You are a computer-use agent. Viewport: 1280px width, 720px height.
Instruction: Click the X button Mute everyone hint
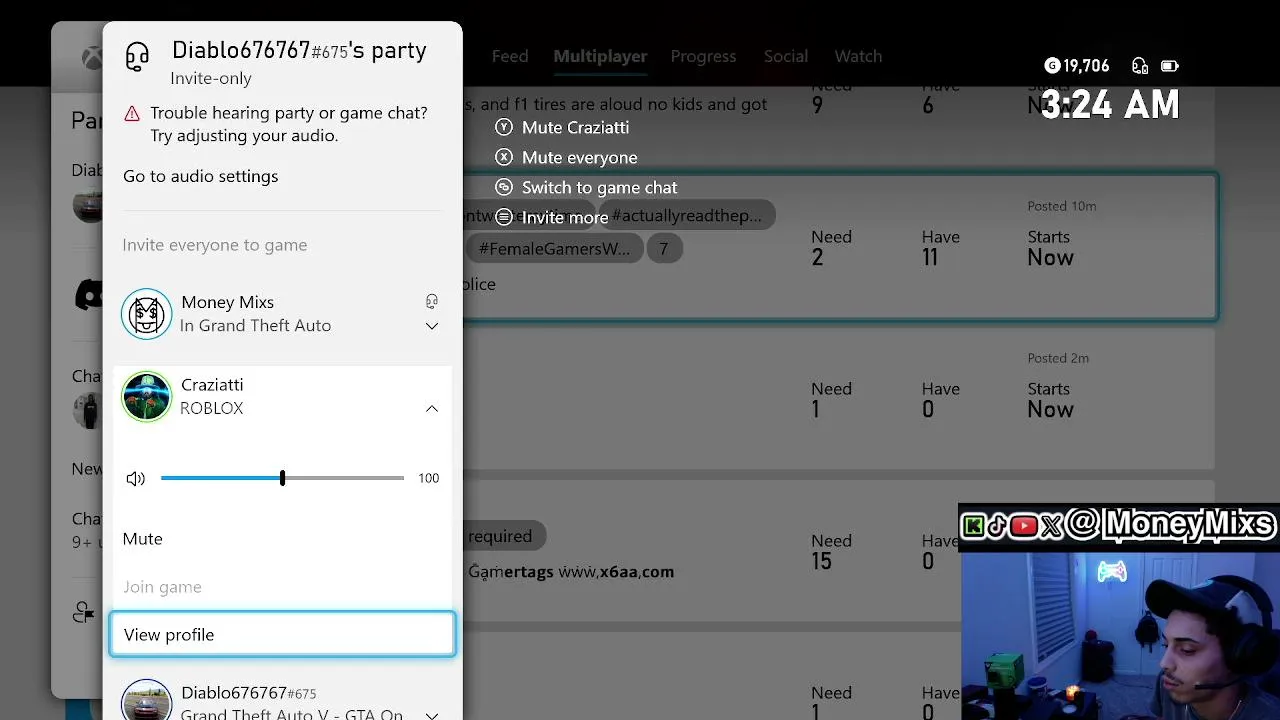567,158
